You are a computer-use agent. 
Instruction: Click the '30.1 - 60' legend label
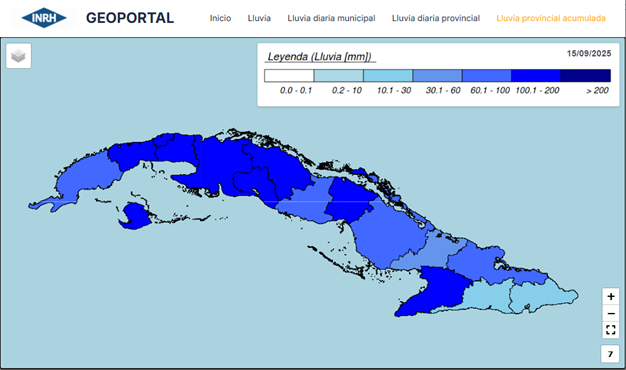443,91
